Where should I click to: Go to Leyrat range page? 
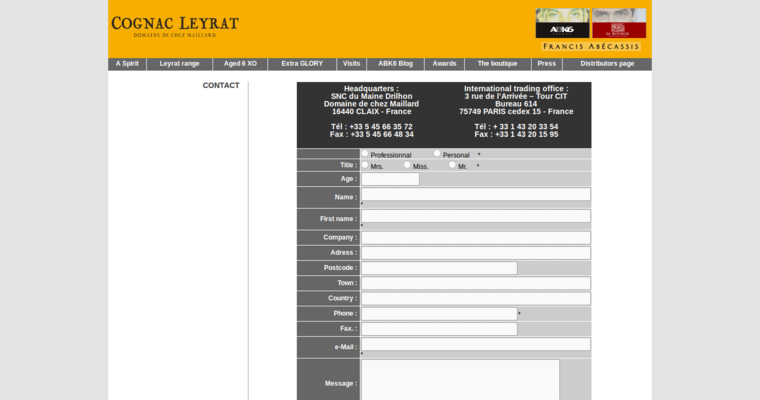point(179,64)
